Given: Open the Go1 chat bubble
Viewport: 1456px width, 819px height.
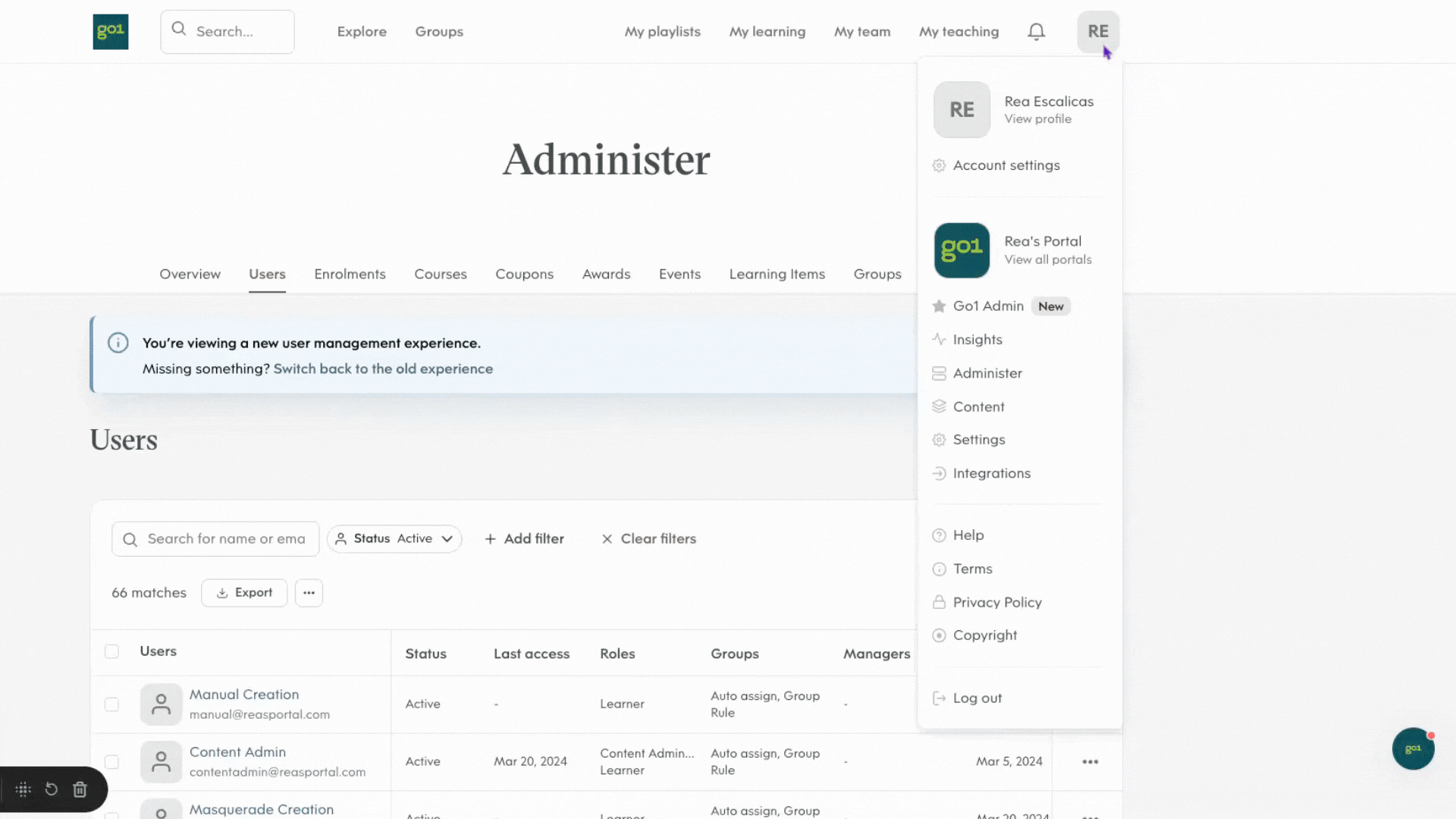Looking at the screenshot, I should coord(1413,748).
